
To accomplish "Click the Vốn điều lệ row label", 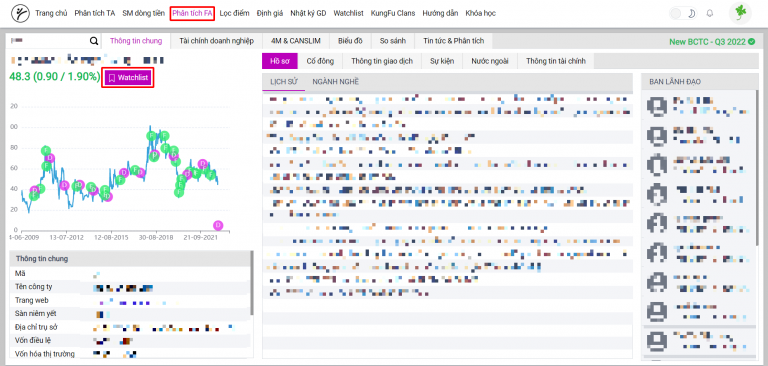I will click(33, 340).
